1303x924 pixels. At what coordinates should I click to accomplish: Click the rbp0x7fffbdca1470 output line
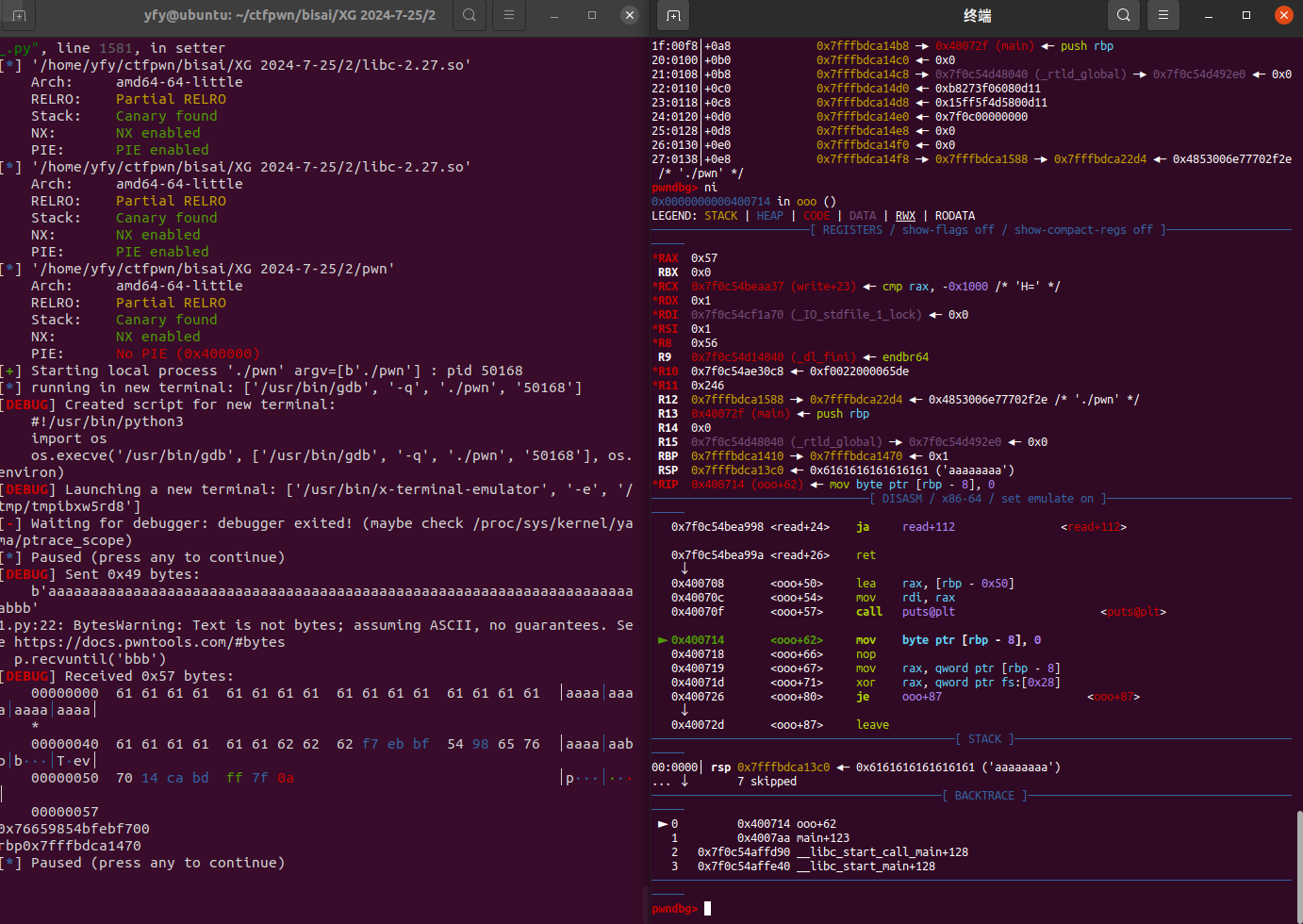pos(71,846)
